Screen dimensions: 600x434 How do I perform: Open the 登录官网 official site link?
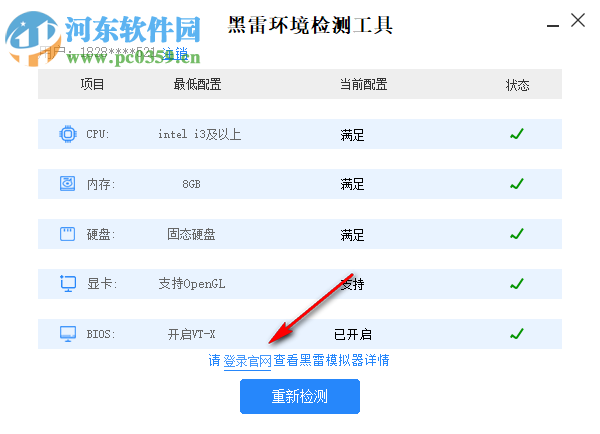(247, 361)
